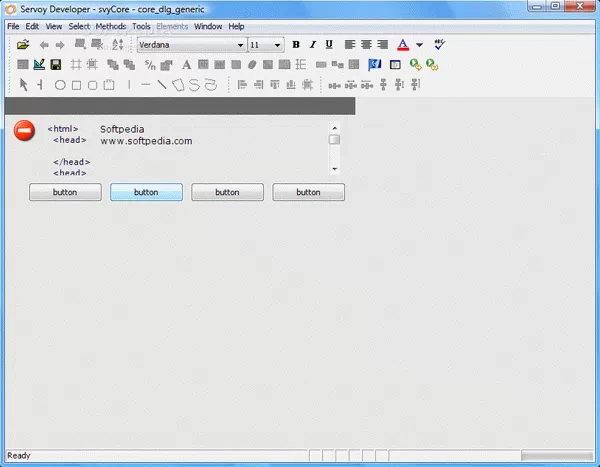Open the View menu

click(54, 26)
